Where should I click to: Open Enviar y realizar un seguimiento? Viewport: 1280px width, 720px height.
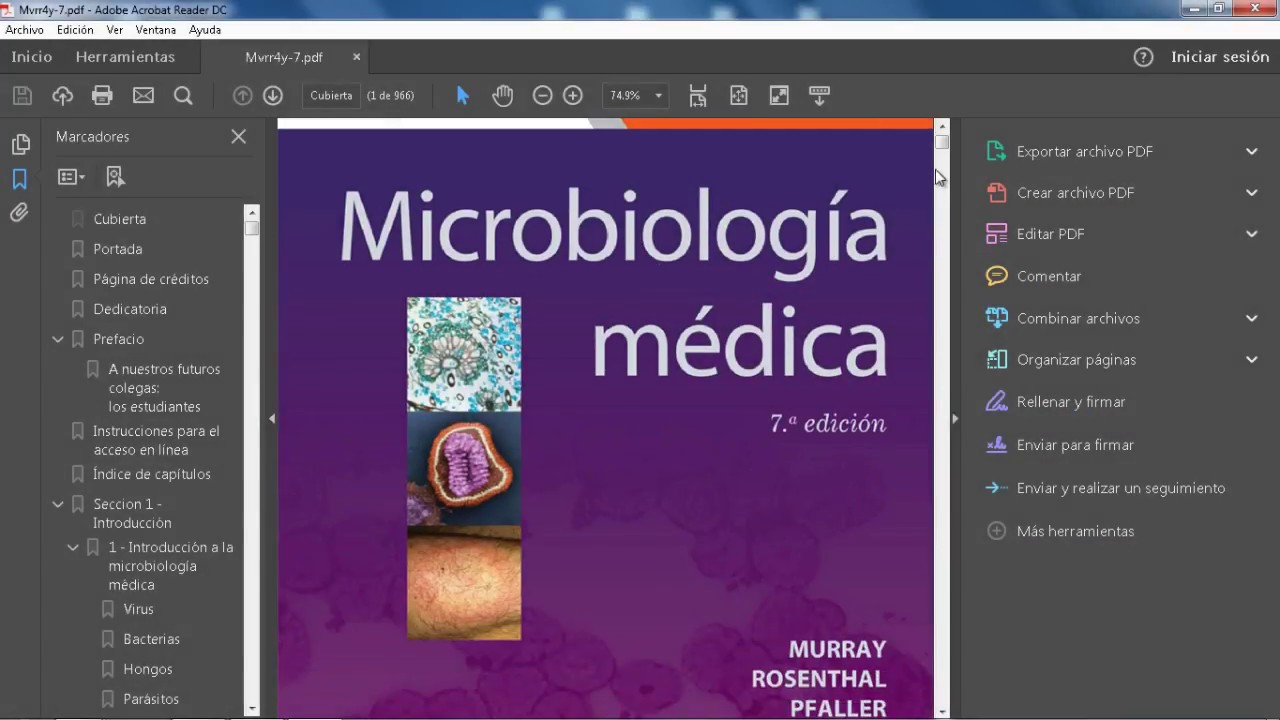(1120, 488)
